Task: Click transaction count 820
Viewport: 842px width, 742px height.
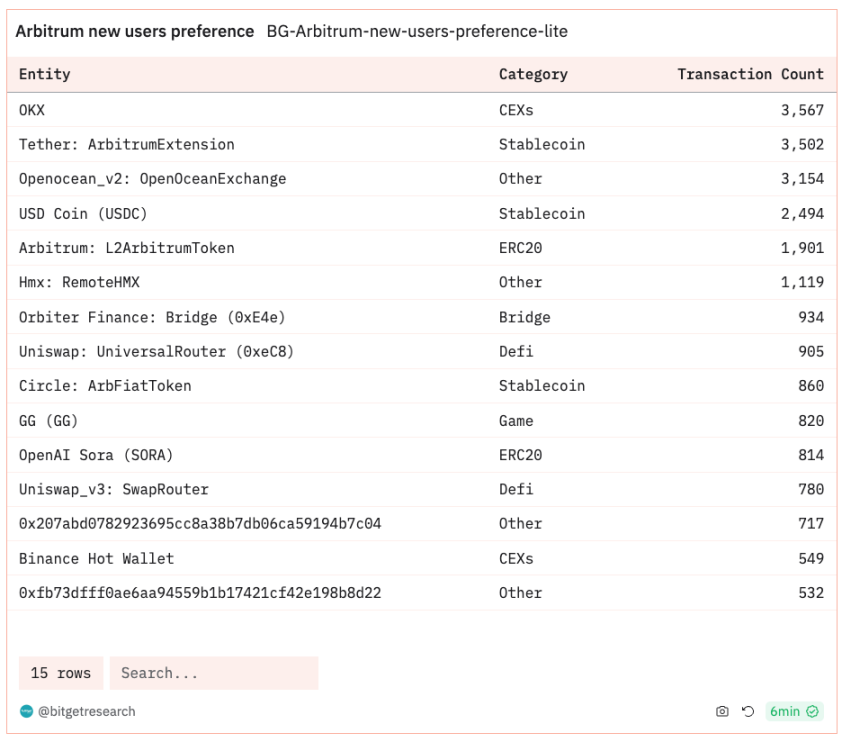Action: [811, 421]
